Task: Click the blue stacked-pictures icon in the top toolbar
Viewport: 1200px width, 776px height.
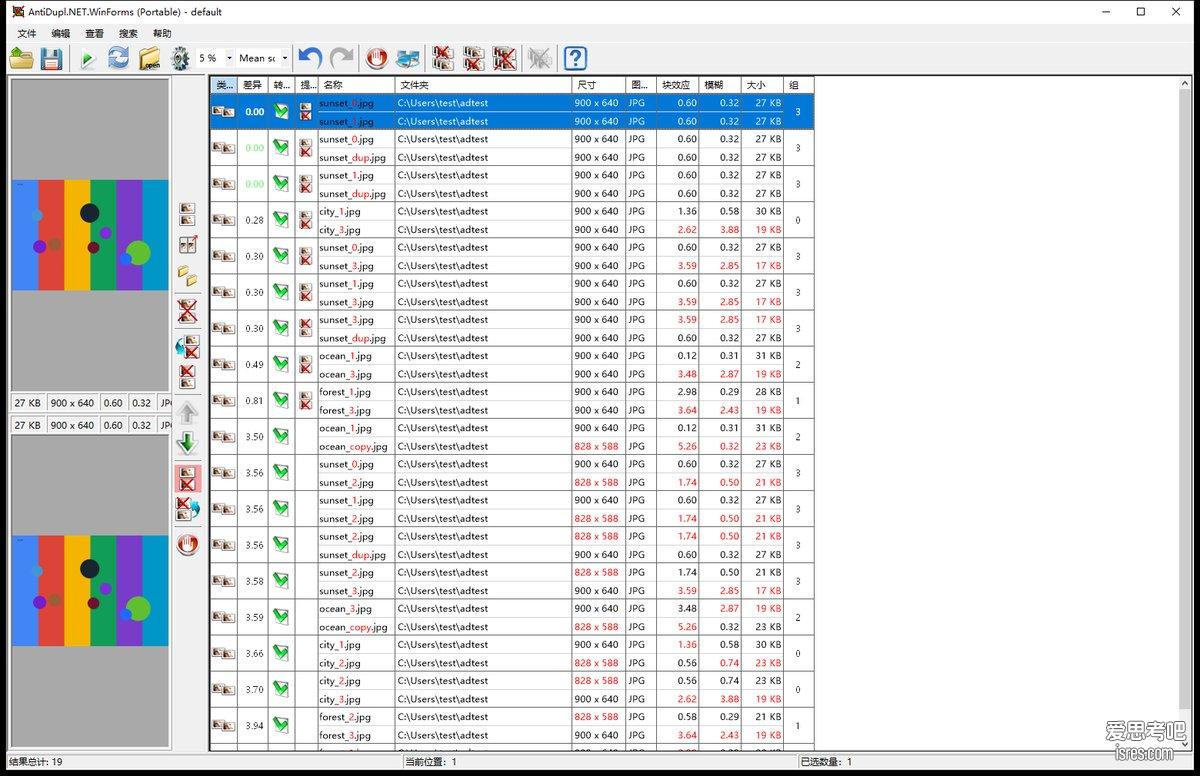Action: pos(408,58)
